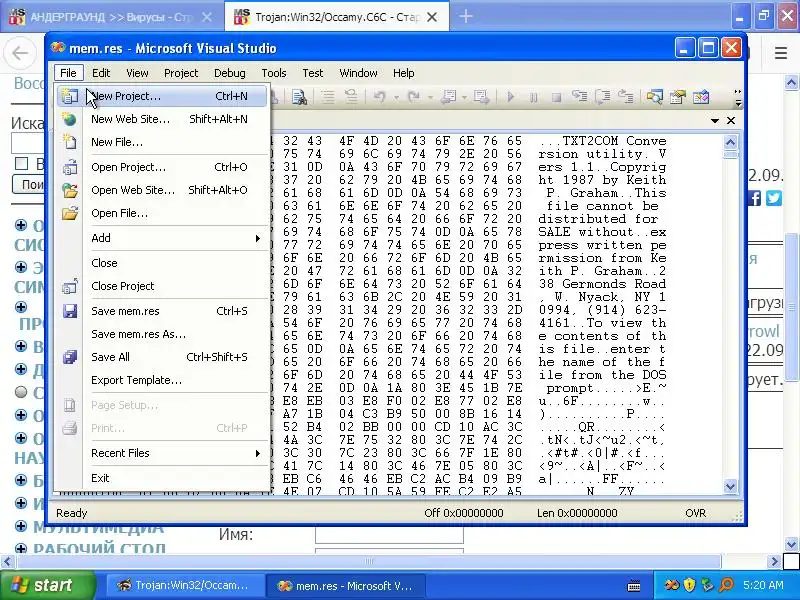Viewport: 800px width, 600px height.
Task: Close the mem.res document with X
Action: pyautogui.click(x=731, y=120)
